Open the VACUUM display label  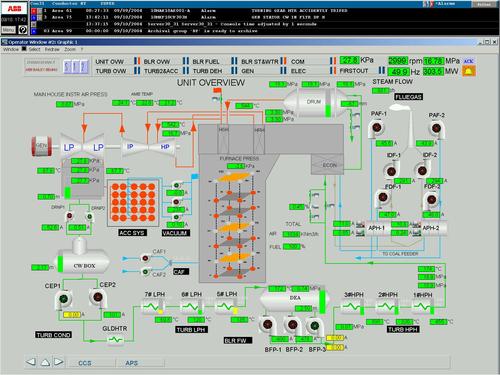click(x=176, y=233)
